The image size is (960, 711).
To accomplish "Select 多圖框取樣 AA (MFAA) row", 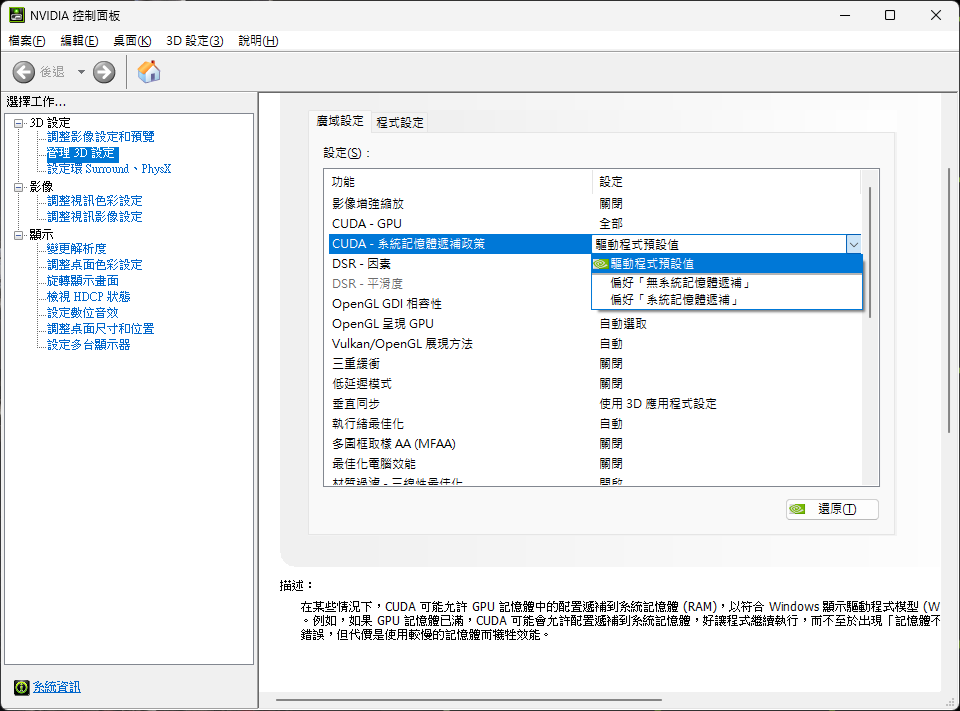I will [x=595, y=443].
